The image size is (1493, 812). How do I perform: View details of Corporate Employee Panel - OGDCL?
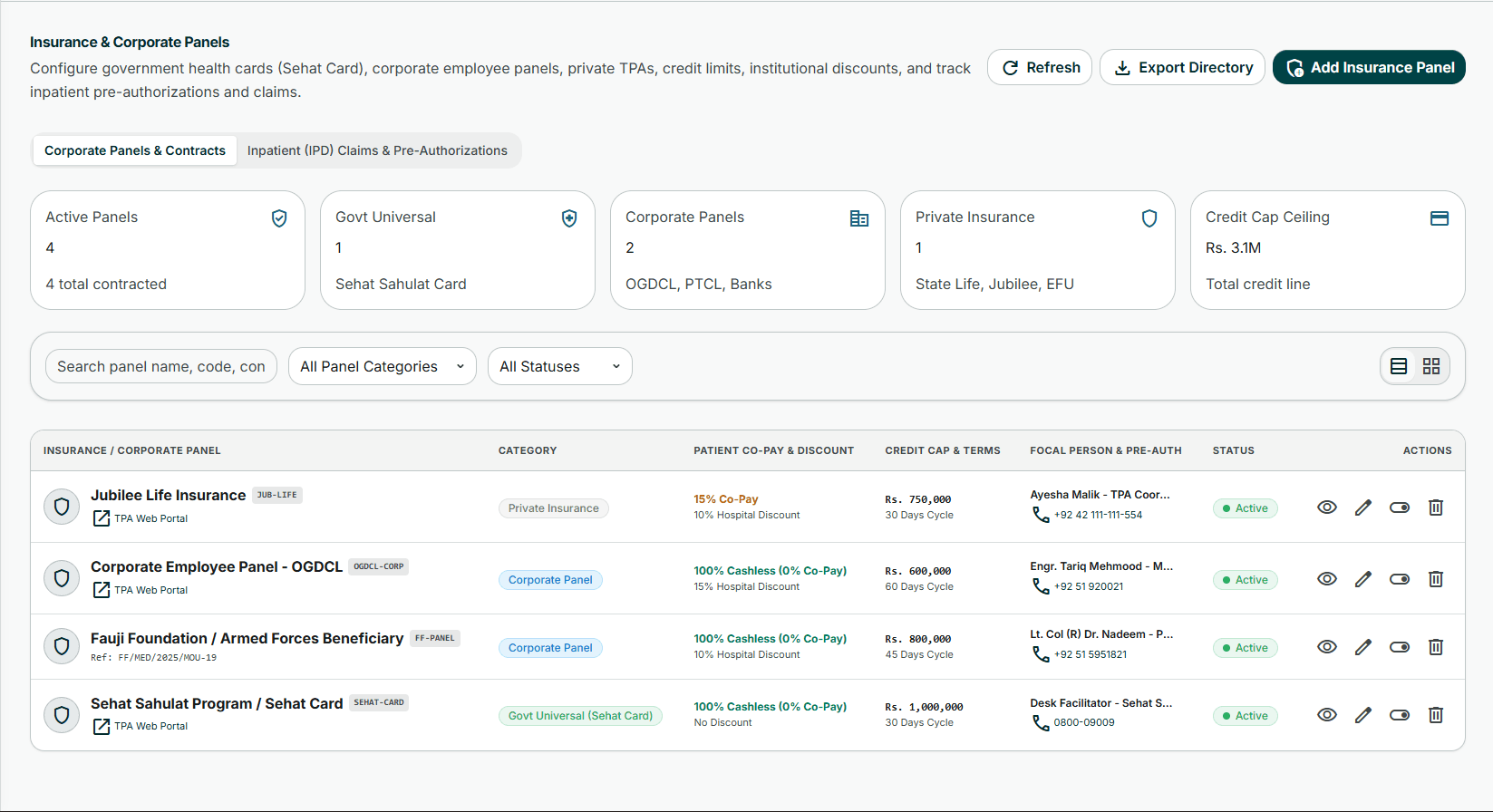[x=1327, y=579]
